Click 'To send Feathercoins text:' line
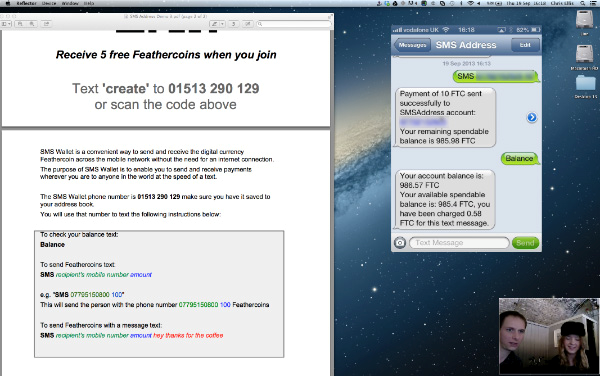The image size is (600, 376). (78, 264)
